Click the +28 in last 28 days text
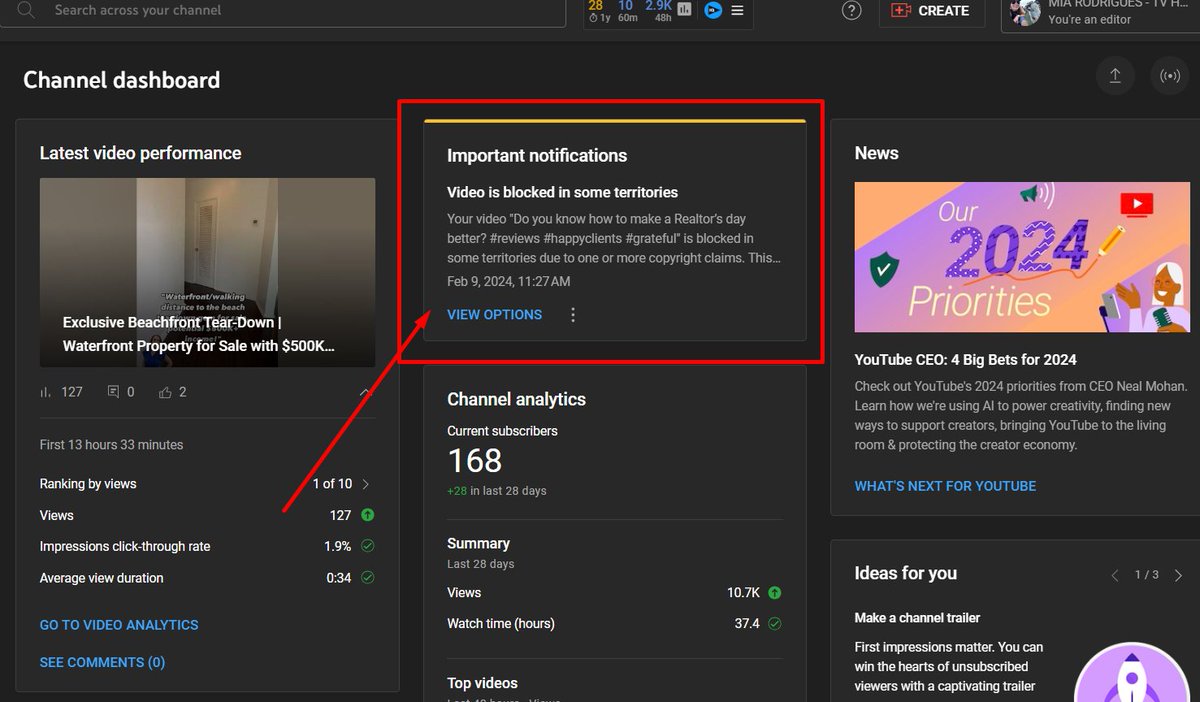Image resolution: width=1200 pixels, height=702 pixels. coord(497,491)
